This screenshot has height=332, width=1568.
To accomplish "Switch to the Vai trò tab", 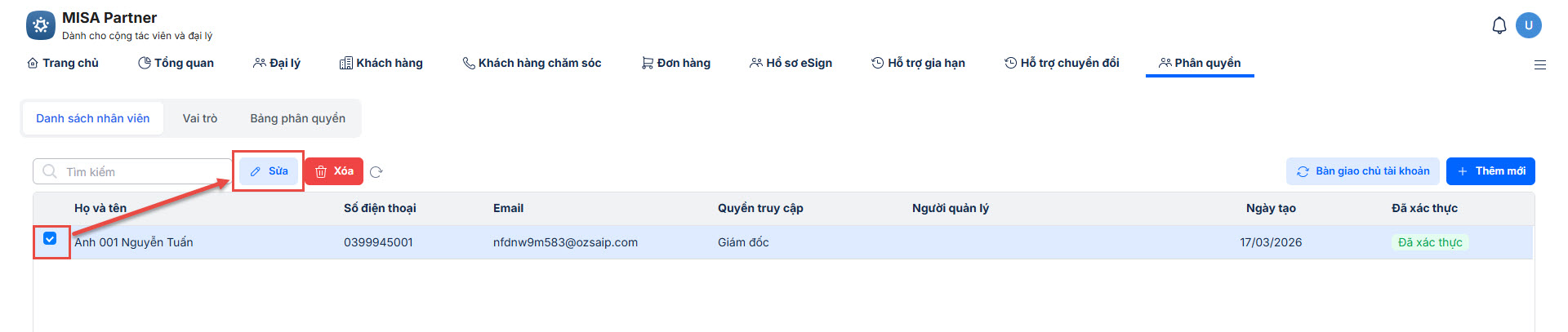I will coord(200,118).
